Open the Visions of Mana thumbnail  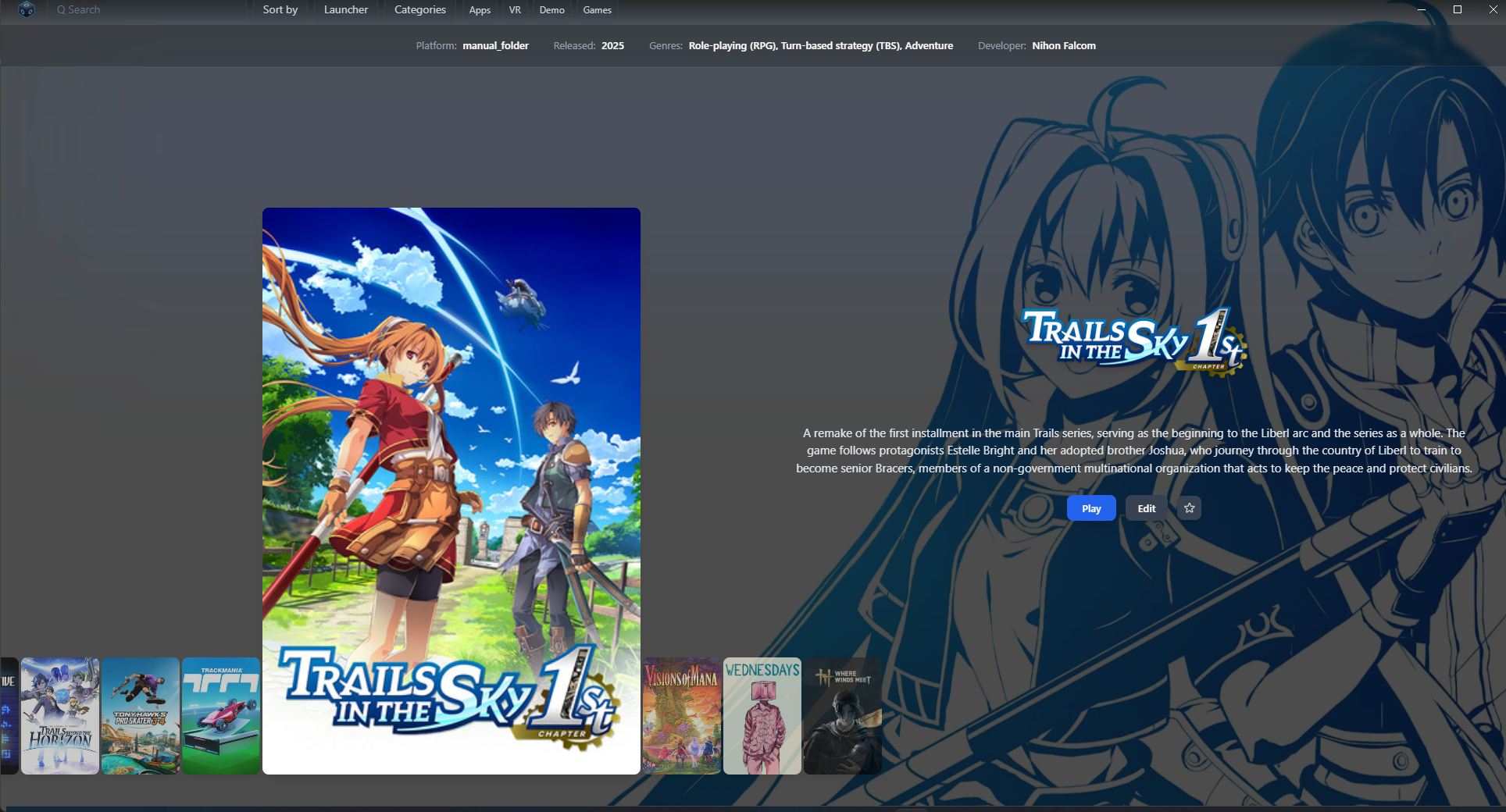(x=681, y=716)
